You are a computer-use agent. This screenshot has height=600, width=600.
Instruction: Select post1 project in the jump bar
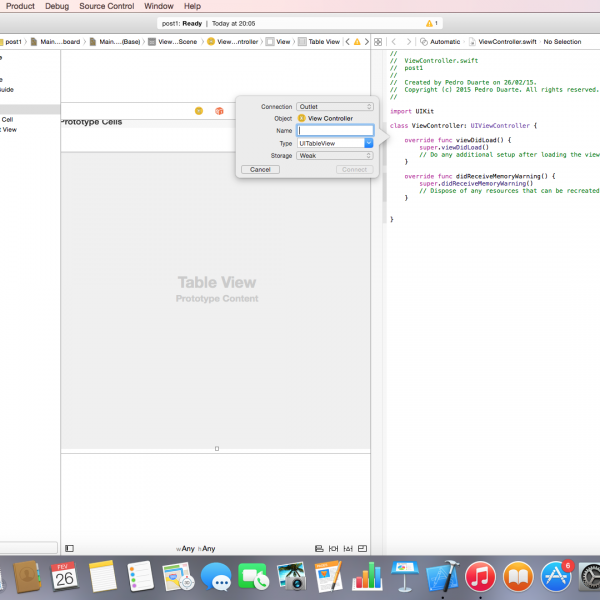[x=11, y=42]
